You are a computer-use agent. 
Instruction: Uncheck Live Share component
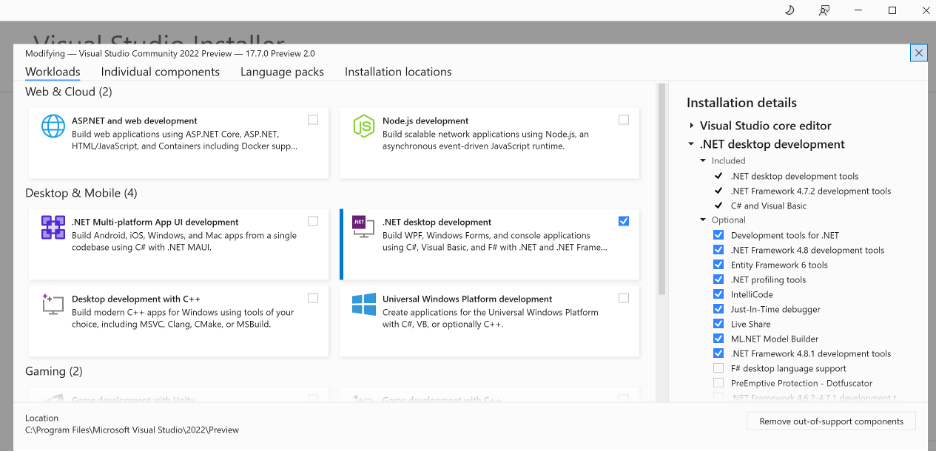718,324
